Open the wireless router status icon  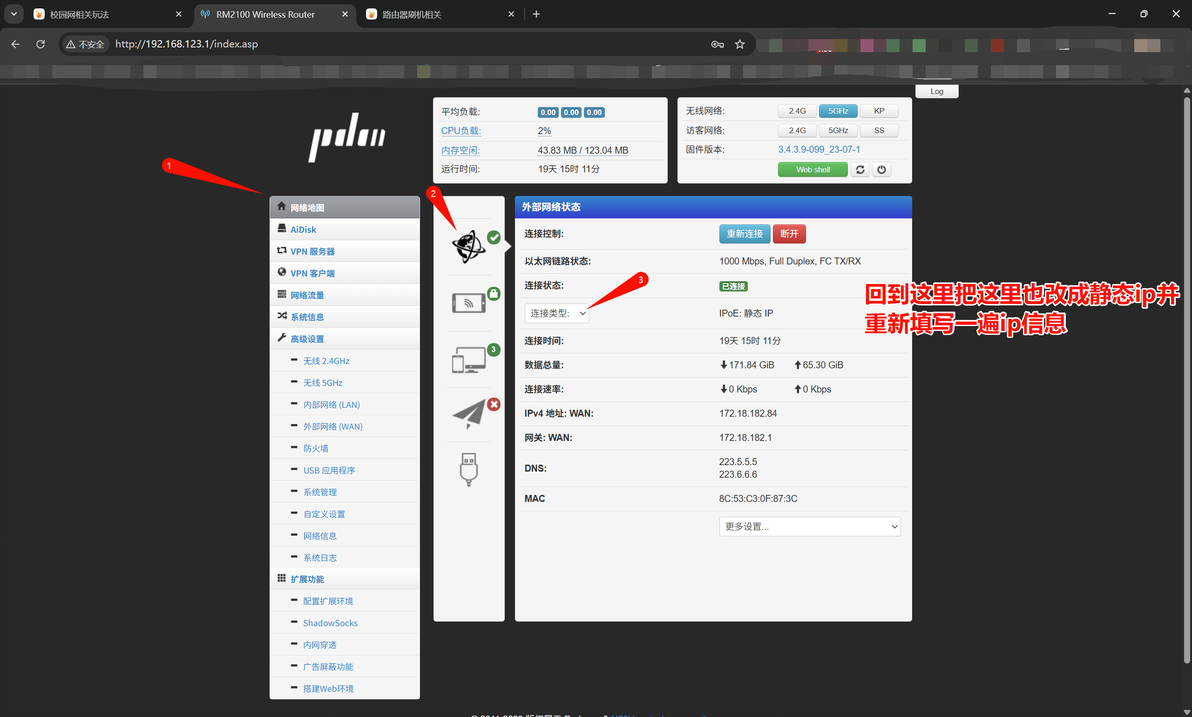tap(469, 303)
